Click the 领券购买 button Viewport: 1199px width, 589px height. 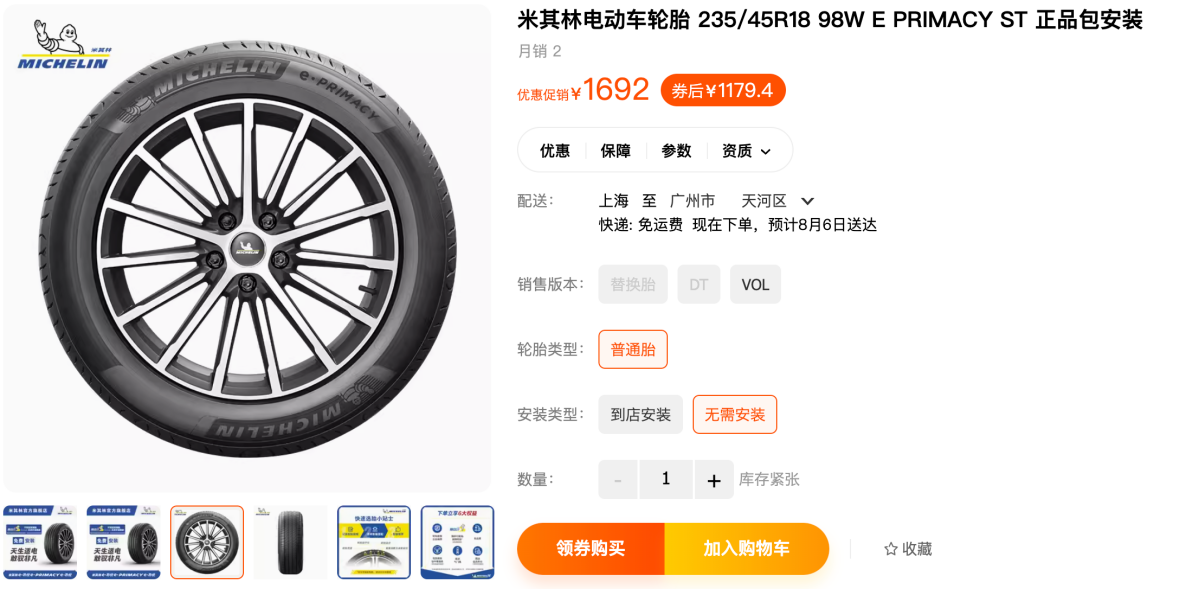tap(591, 548)
